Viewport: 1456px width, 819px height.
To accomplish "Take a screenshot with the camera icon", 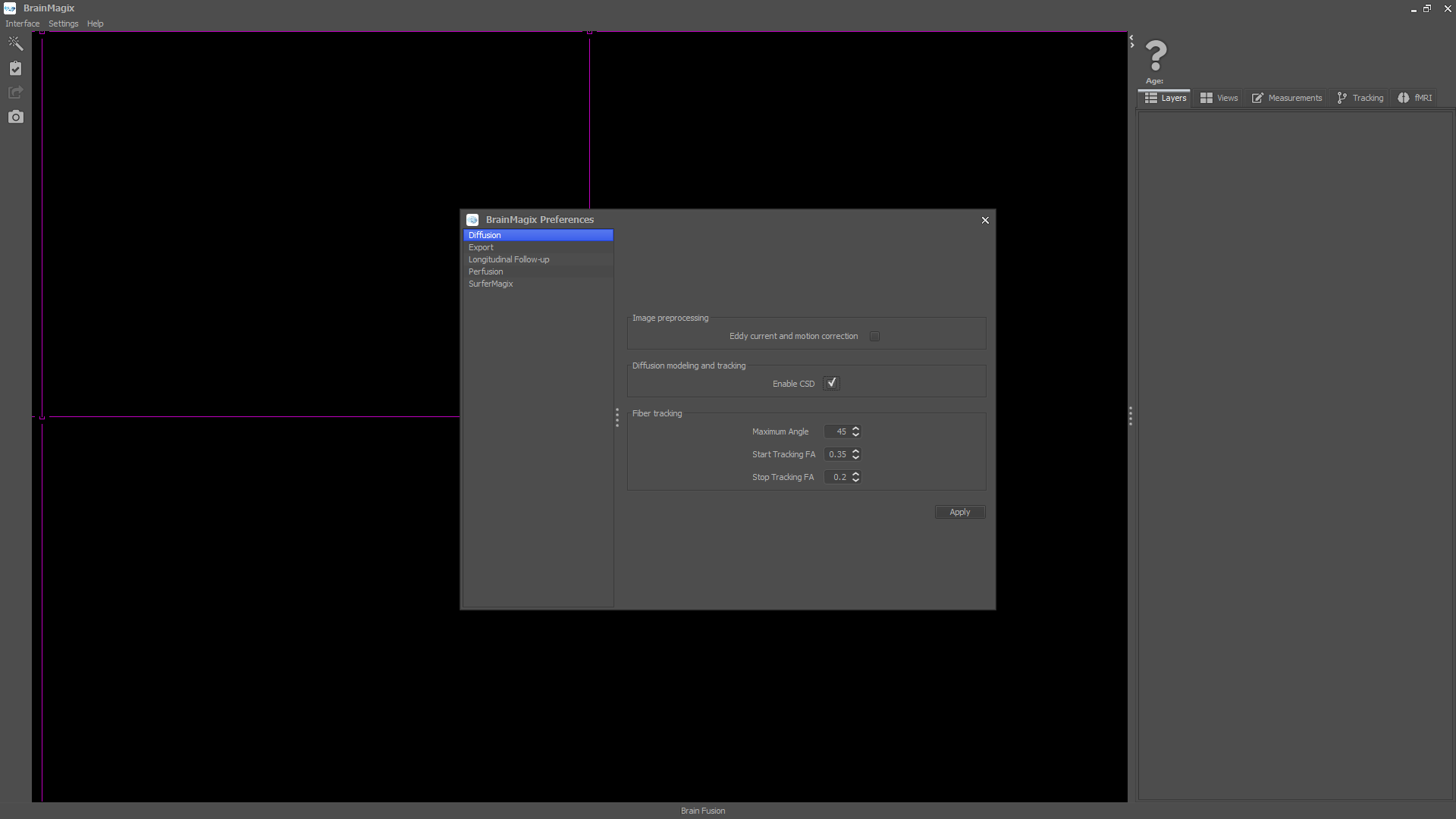I will pyautogui.click(x=15, y=117).
